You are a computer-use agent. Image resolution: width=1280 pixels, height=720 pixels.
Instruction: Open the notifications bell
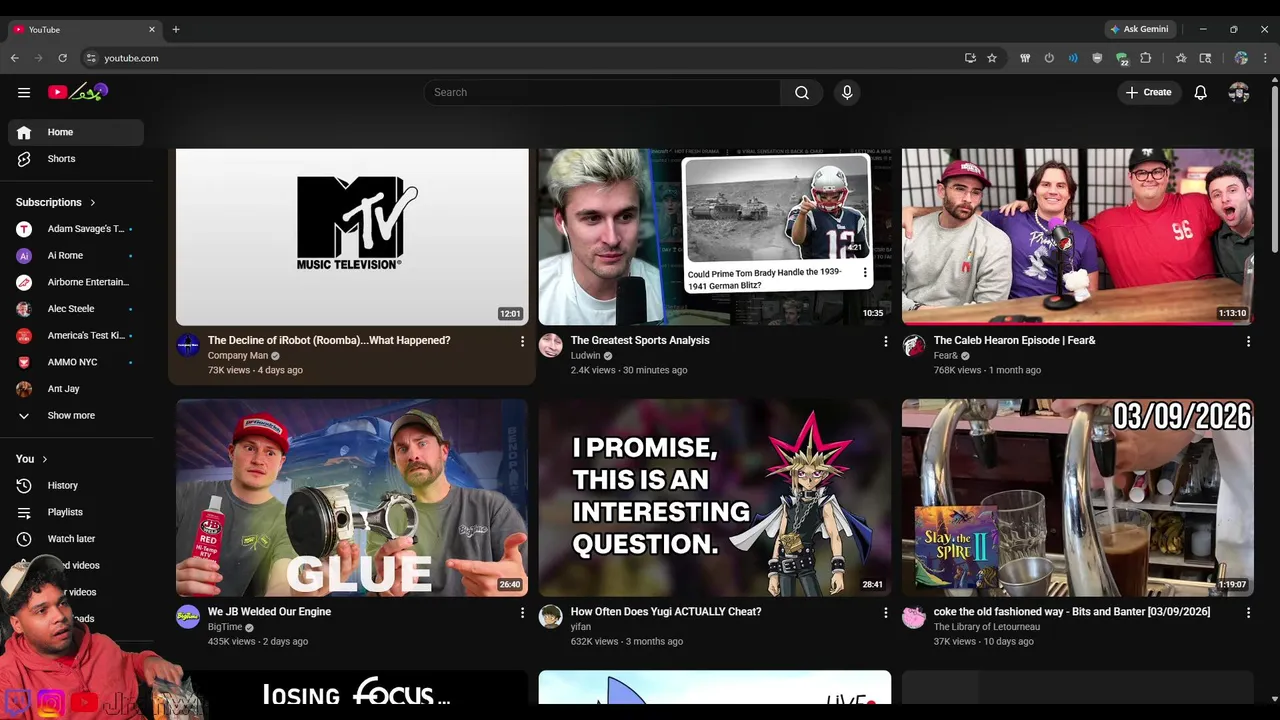tap(1201, 92)
